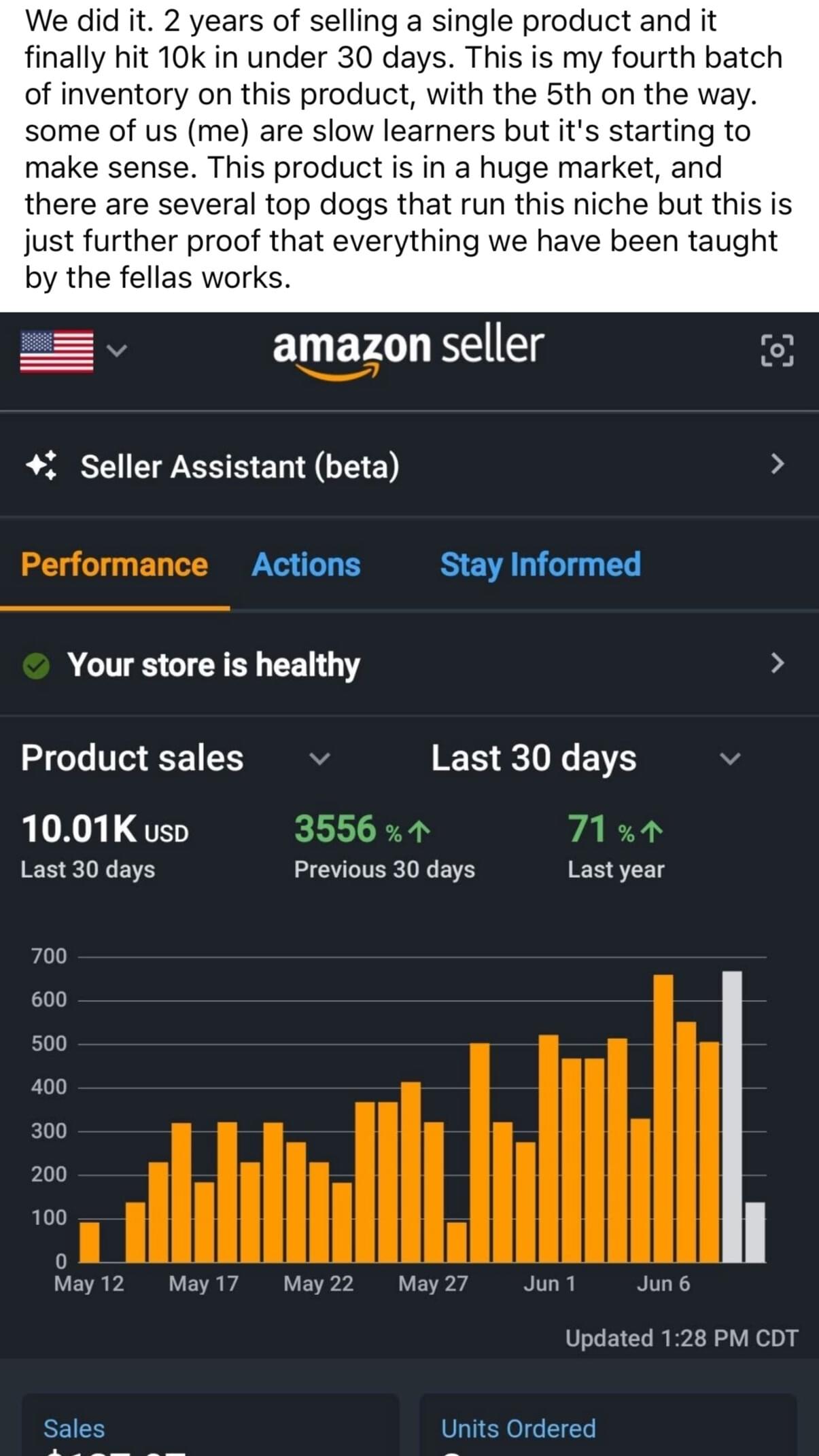Tap the Seller Assistant sparkle icon
819x1456 pixels.
point(41,466)
